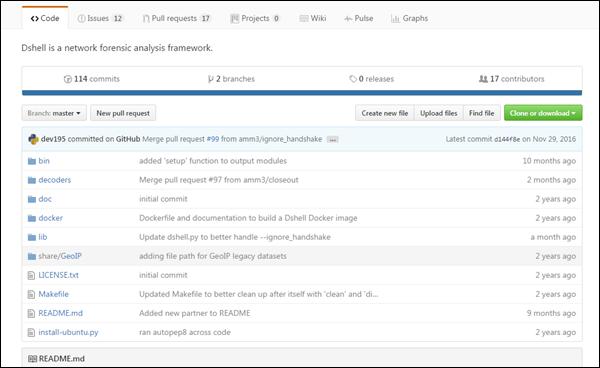Open the share/GeoIP folder
Image resolution: width=600 pixels, height=368 pixels.
click(60, 256)
